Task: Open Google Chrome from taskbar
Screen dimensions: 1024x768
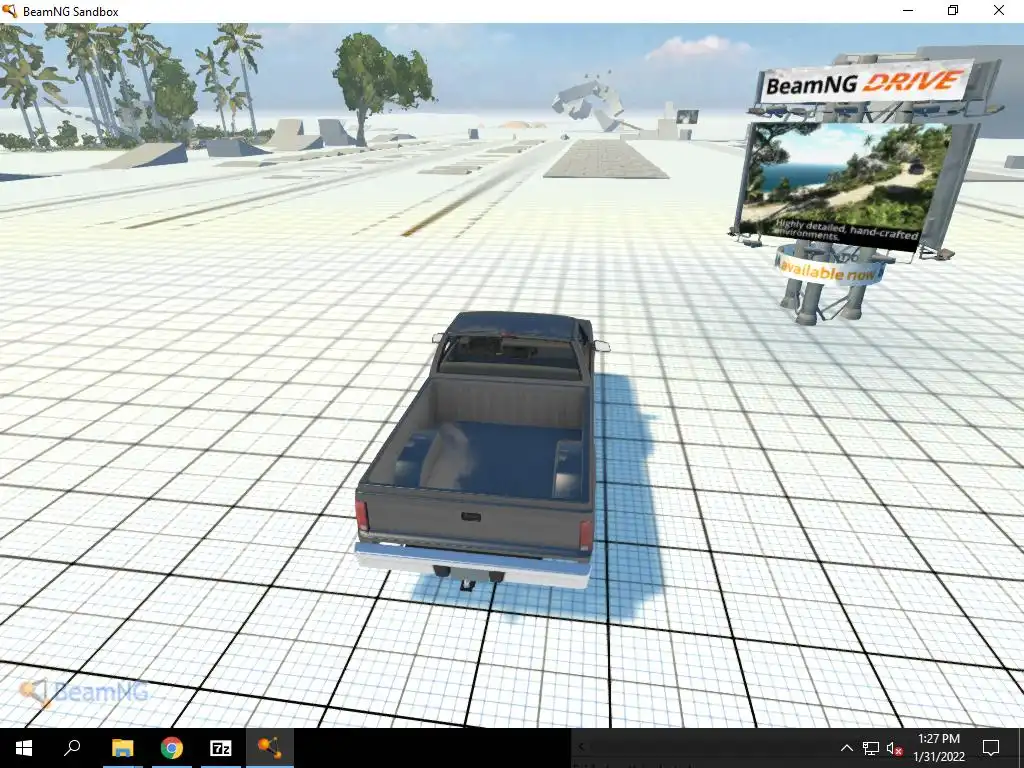Action: click(172, 748)
